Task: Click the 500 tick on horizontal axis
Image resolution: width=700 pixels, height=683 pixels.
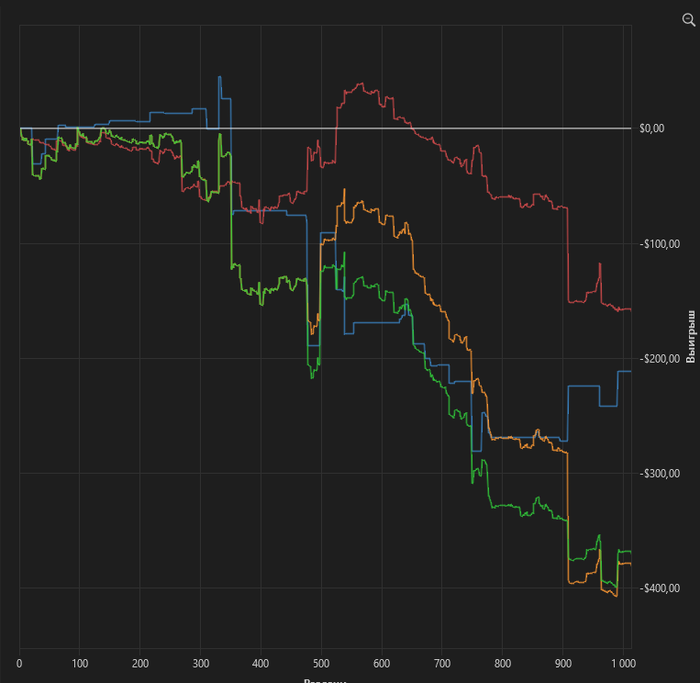Action: click(322, 663)
